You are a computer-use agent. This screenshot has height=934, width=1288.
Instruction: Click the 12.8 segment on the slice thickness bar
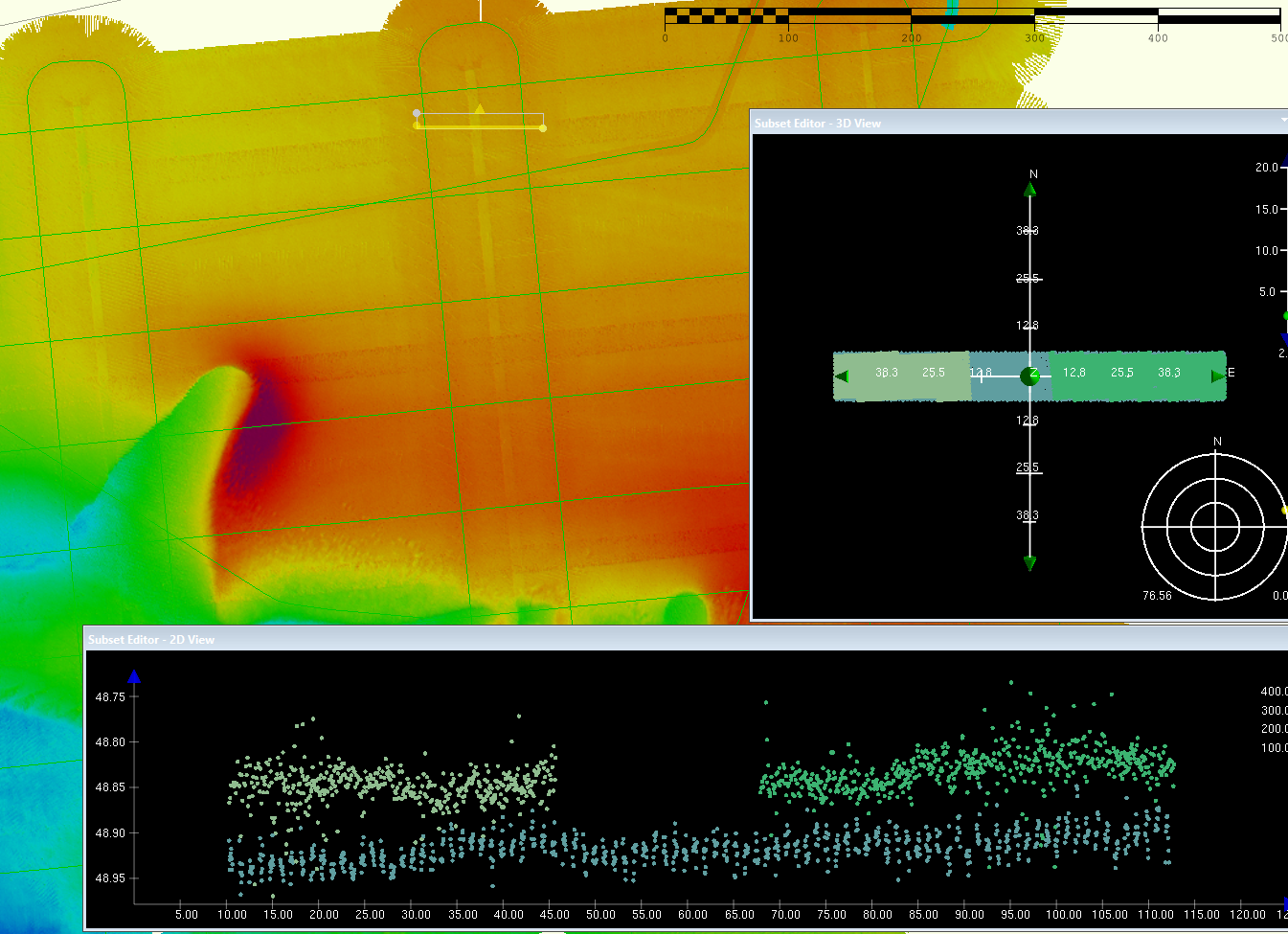[1074, 375]
